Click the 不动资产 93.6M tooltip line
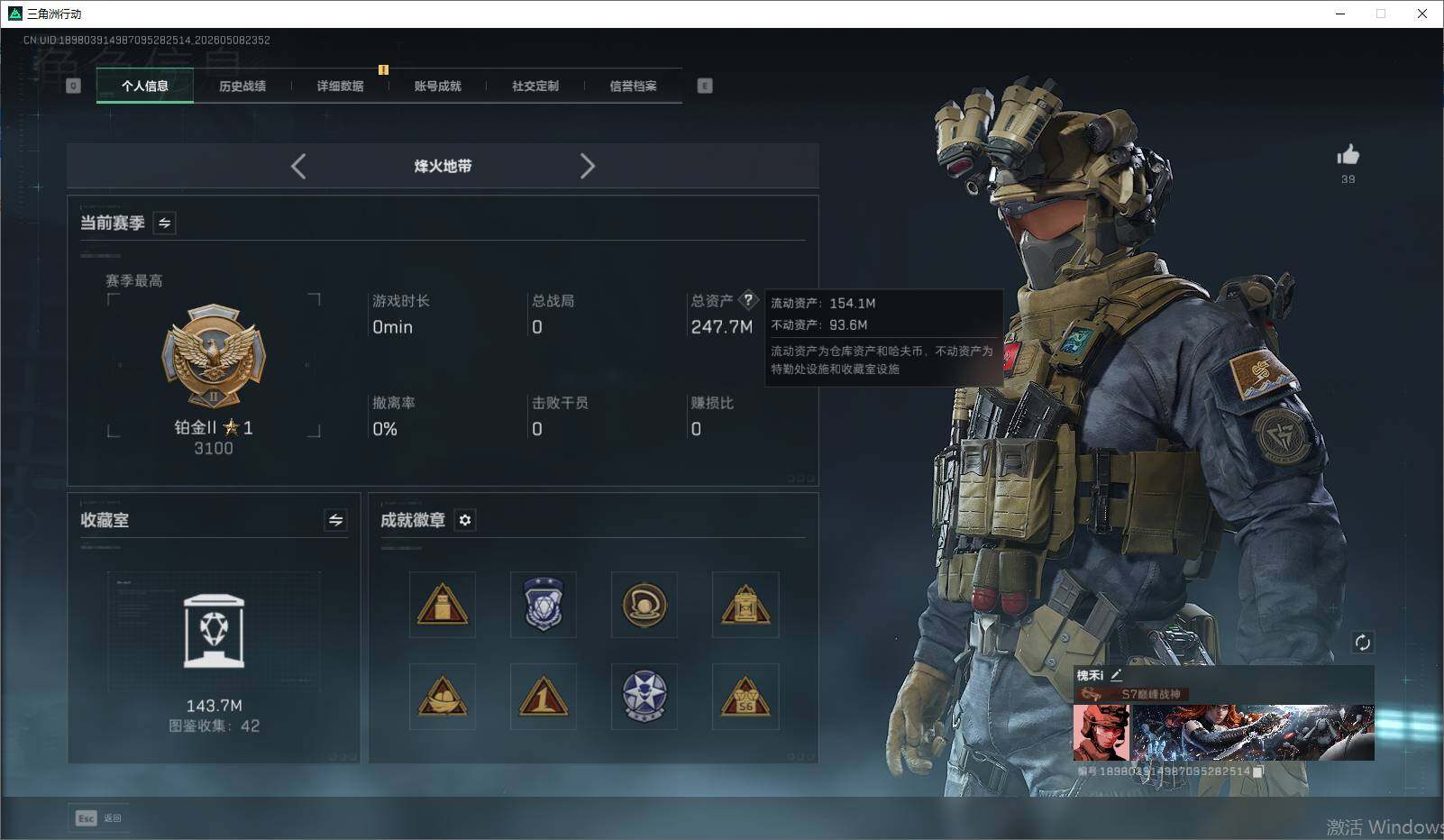1444x840 pixels. 818,324
